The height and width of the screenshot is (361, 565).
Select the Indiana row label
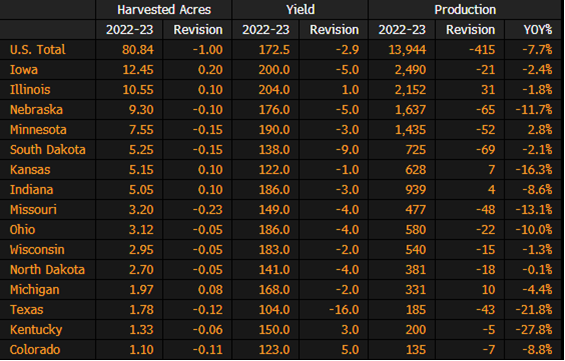32,190
